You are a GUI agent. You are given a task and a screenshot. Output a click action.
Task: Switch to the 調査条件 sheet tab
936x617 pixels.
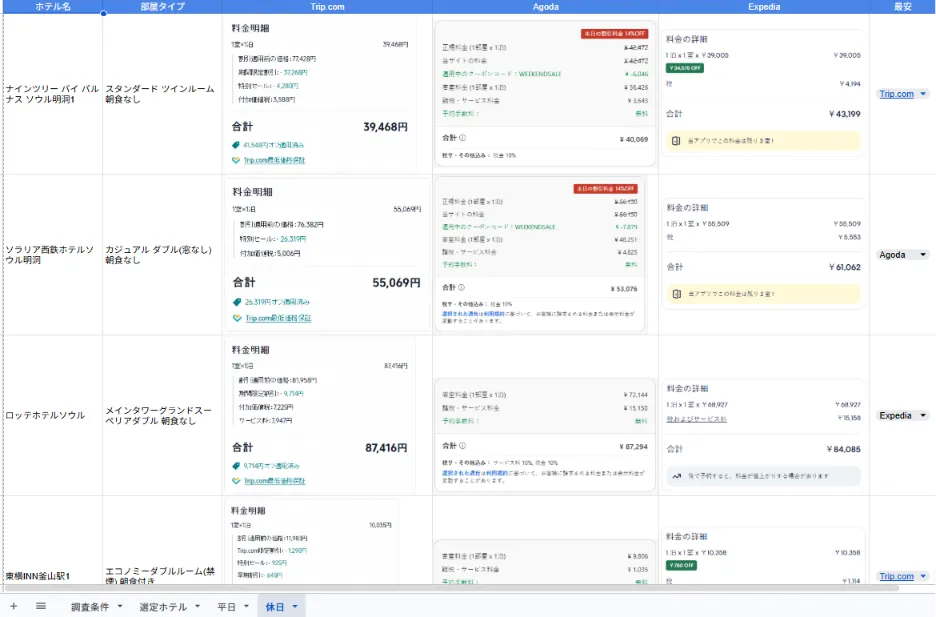(90, 607)
